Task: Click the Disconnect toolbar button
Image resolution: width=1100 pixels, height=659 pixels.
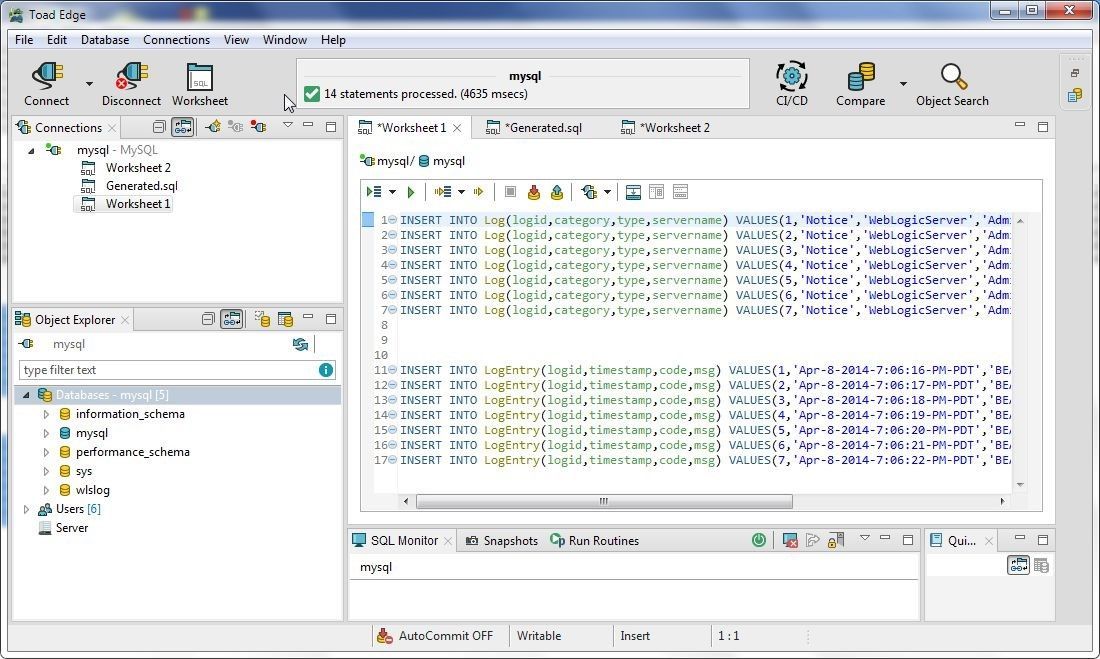Action: tap(131, 84)
